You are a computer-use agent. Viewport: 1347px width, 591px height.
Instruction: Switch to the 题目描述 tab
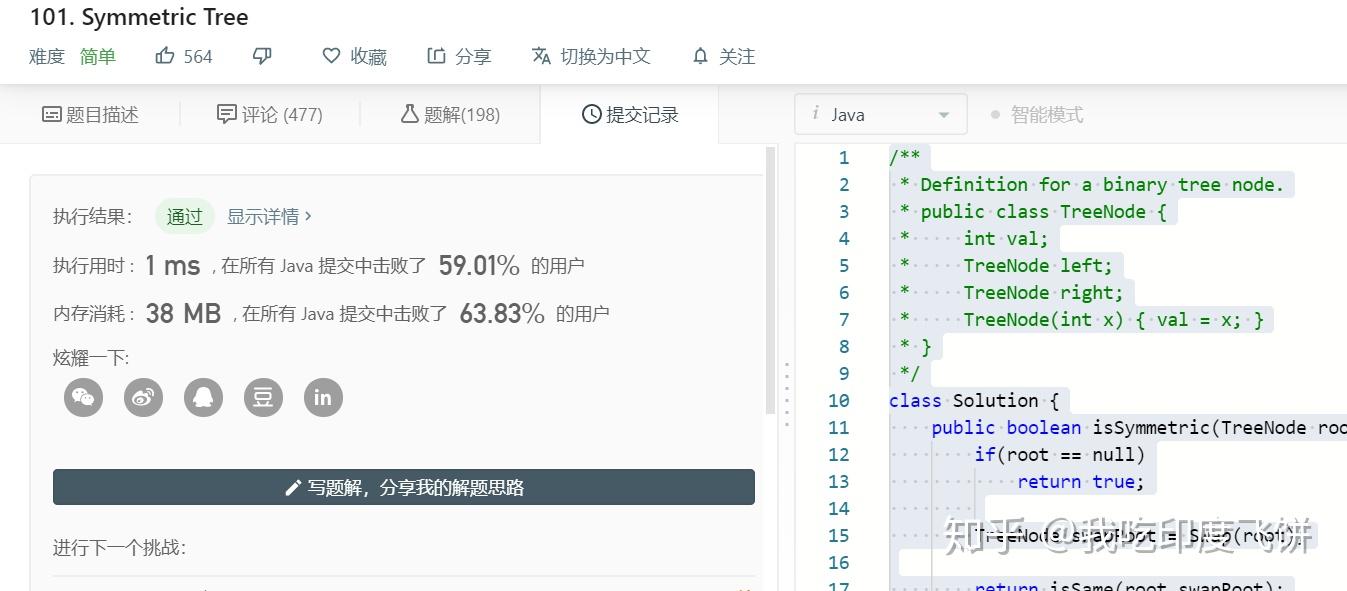89,114
